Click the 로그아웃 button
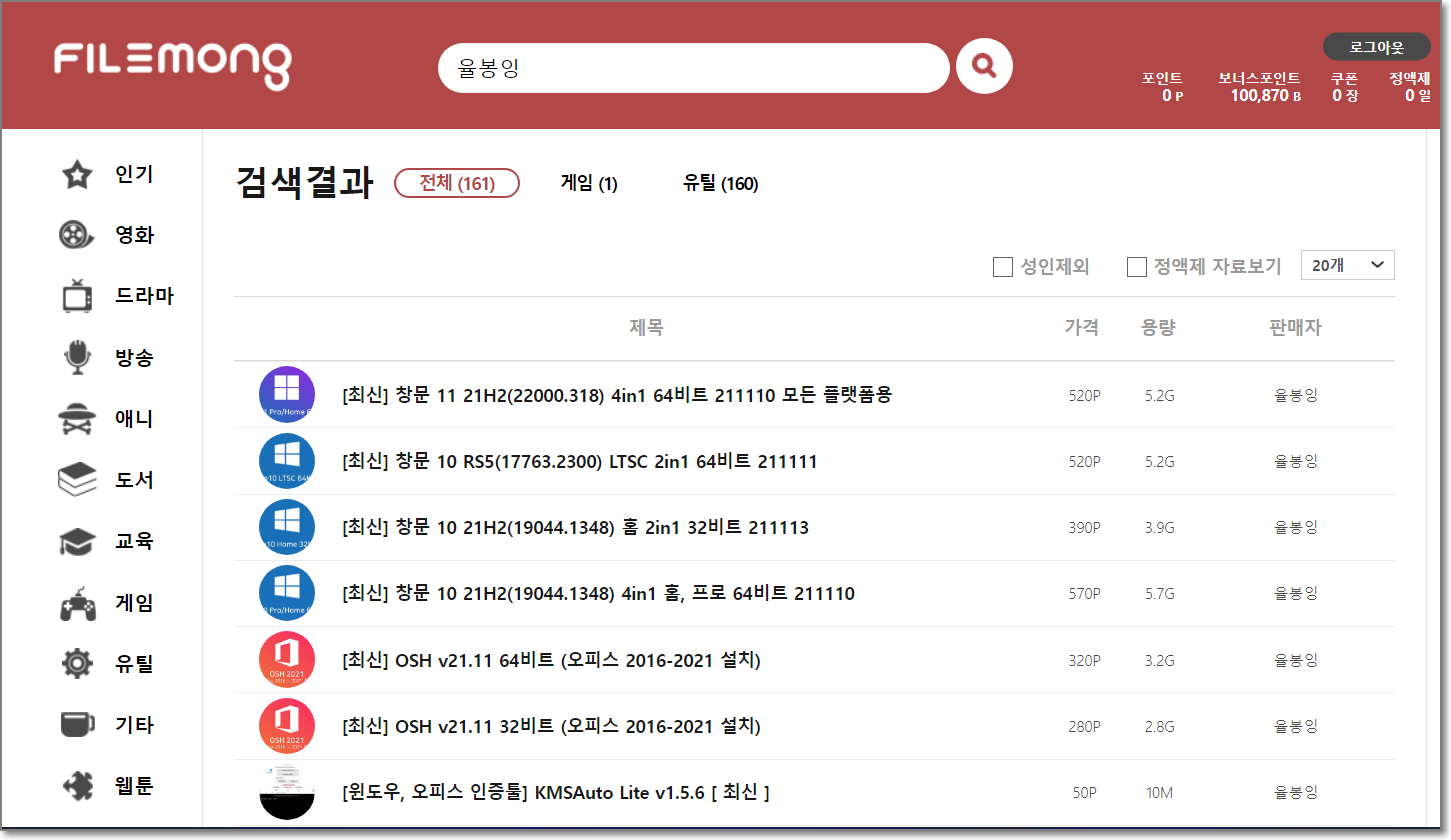The width and height of the screenshot is (1451, 840). coord(1377,47)
